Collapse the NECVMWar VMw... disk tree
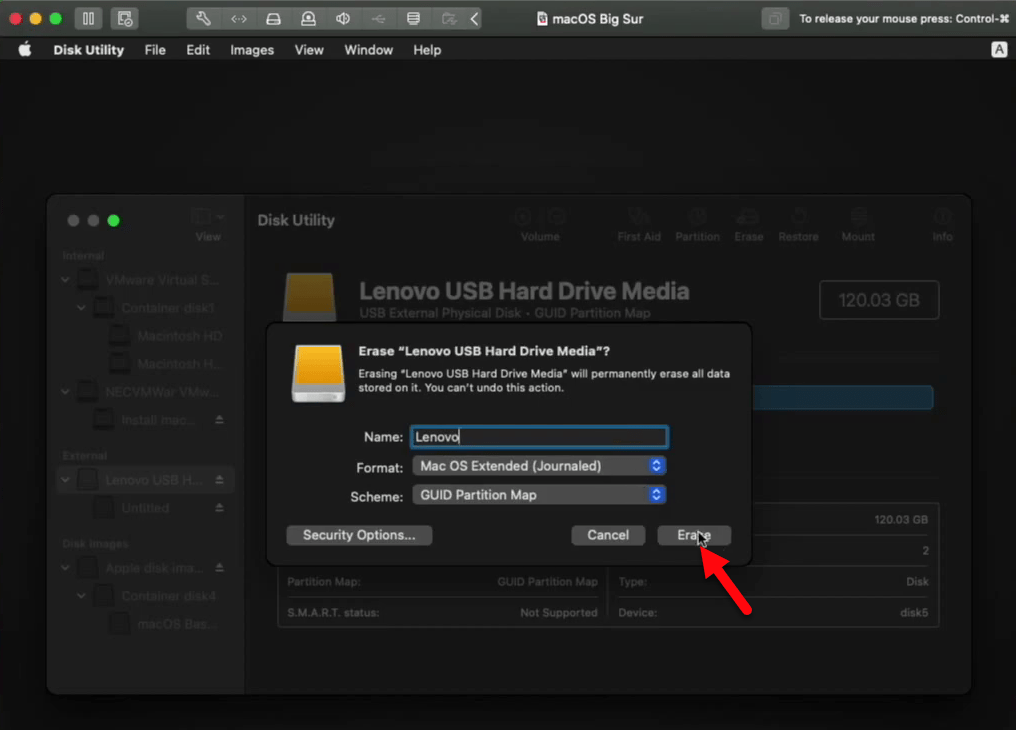This screenshot has width=1016, height=730. (x=65, y=392)
